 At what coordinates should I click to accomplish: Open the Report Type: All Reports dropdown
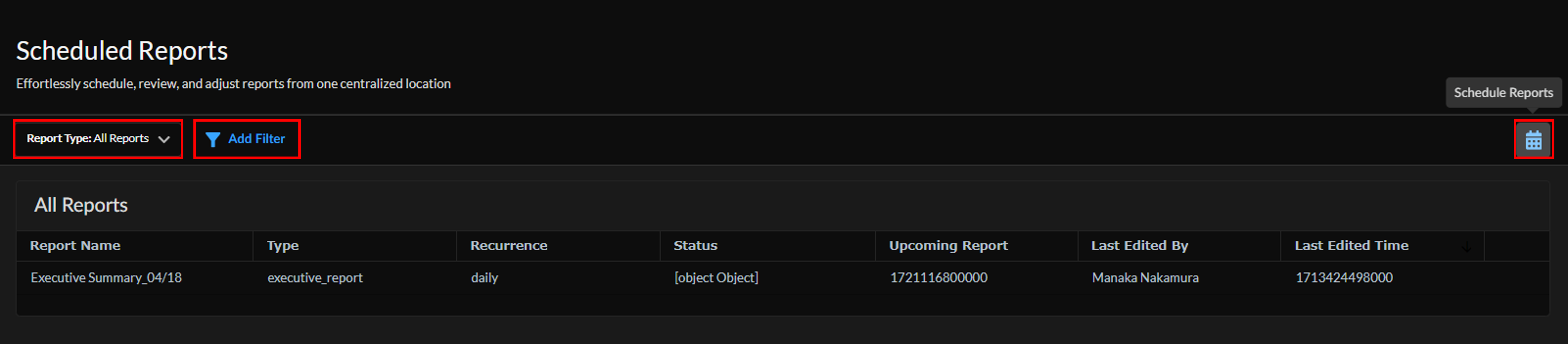coord(98,139)
